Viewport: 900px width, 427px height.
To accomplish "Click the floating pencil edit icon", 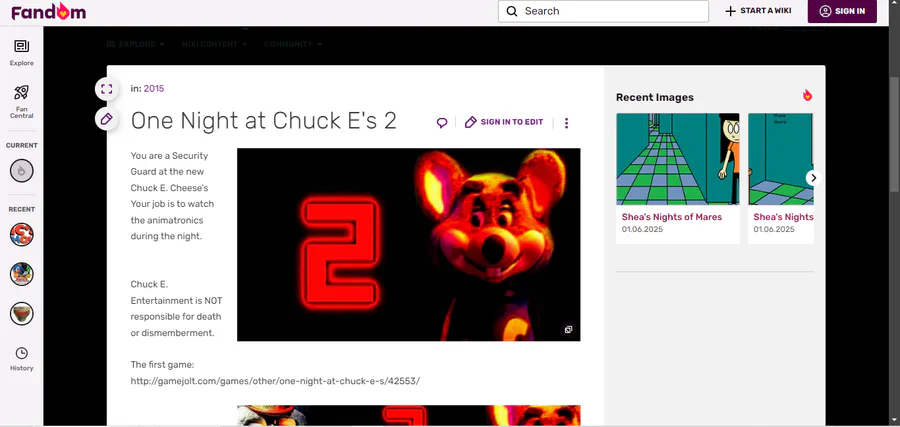I will point(107,119).
